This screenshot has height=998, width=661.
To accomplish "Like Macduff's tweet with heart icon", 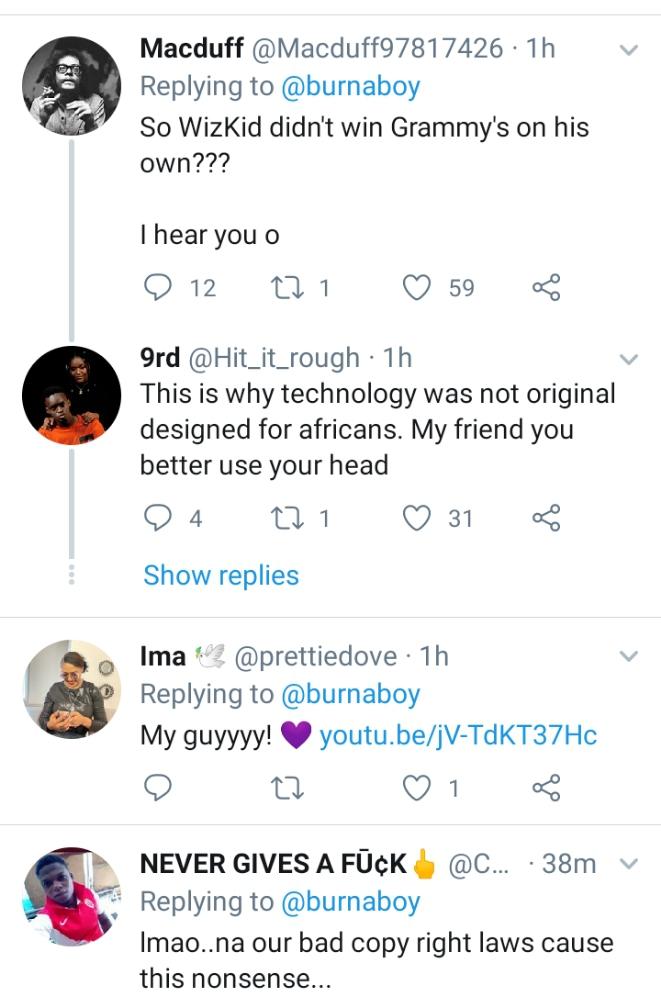I will [x=416, y=288].
